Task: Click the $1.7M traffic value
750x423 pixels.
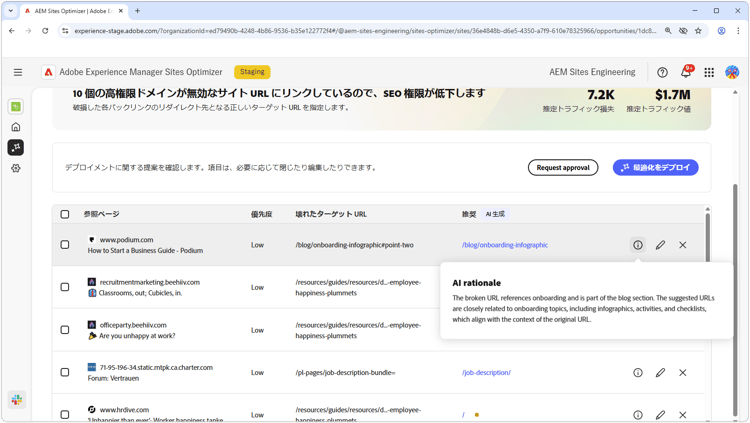Action: pos(673,95)
